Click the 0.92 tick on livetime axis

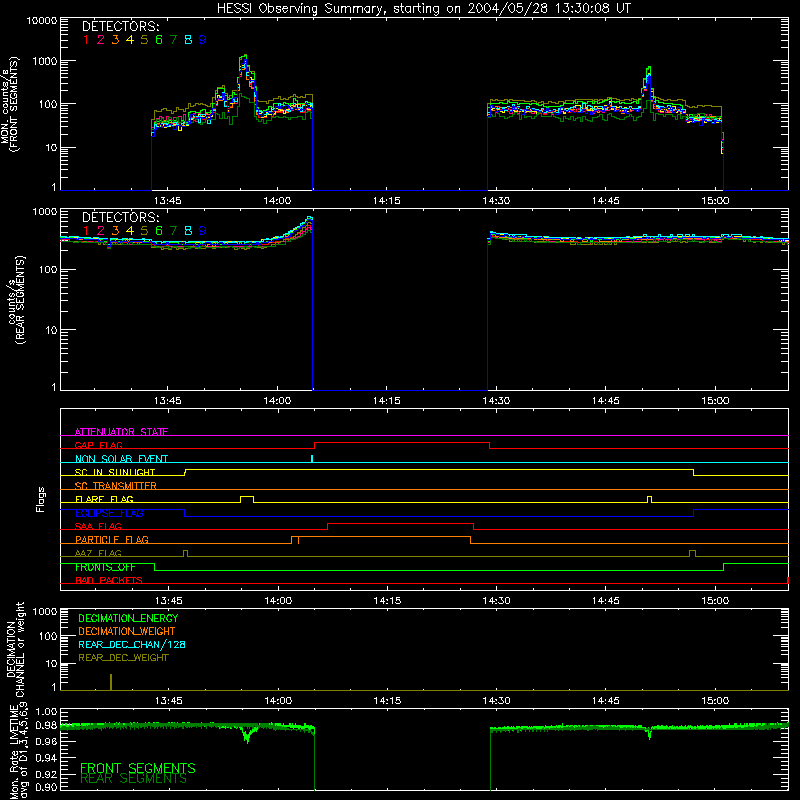[x=46, y=772]
